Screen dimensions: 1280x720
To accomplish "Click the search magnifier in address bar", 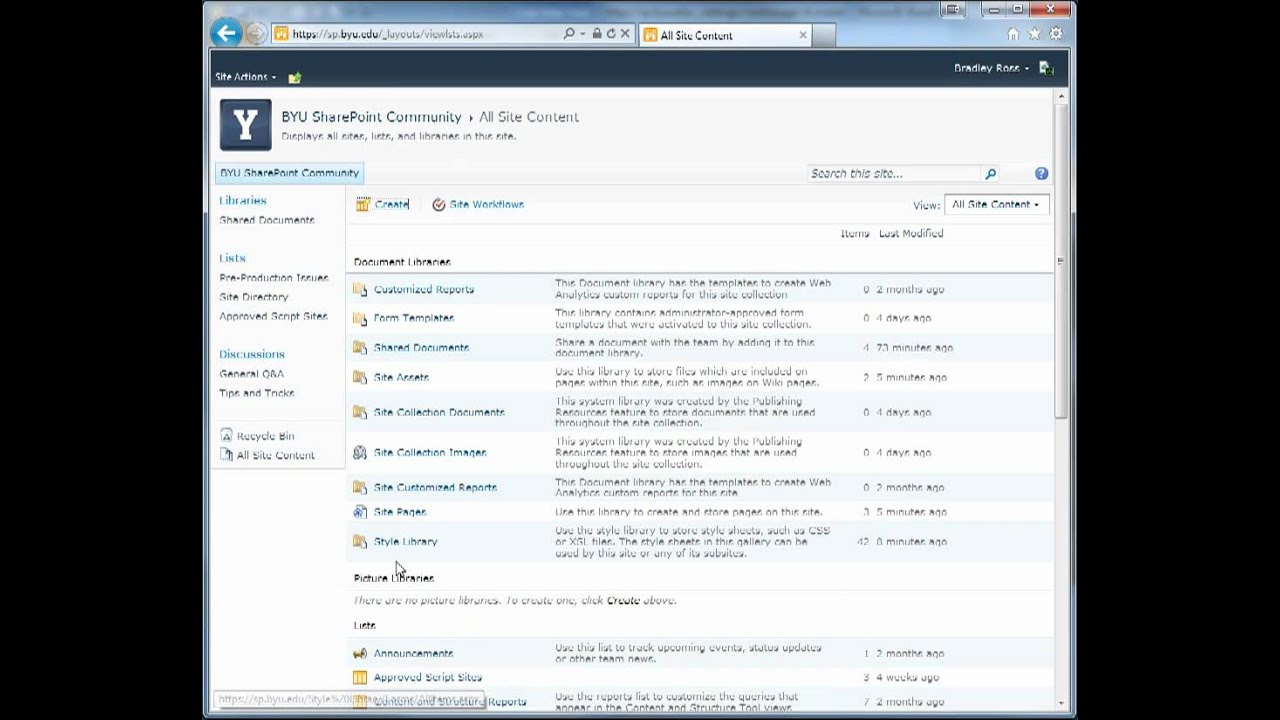I will [569, 34].
